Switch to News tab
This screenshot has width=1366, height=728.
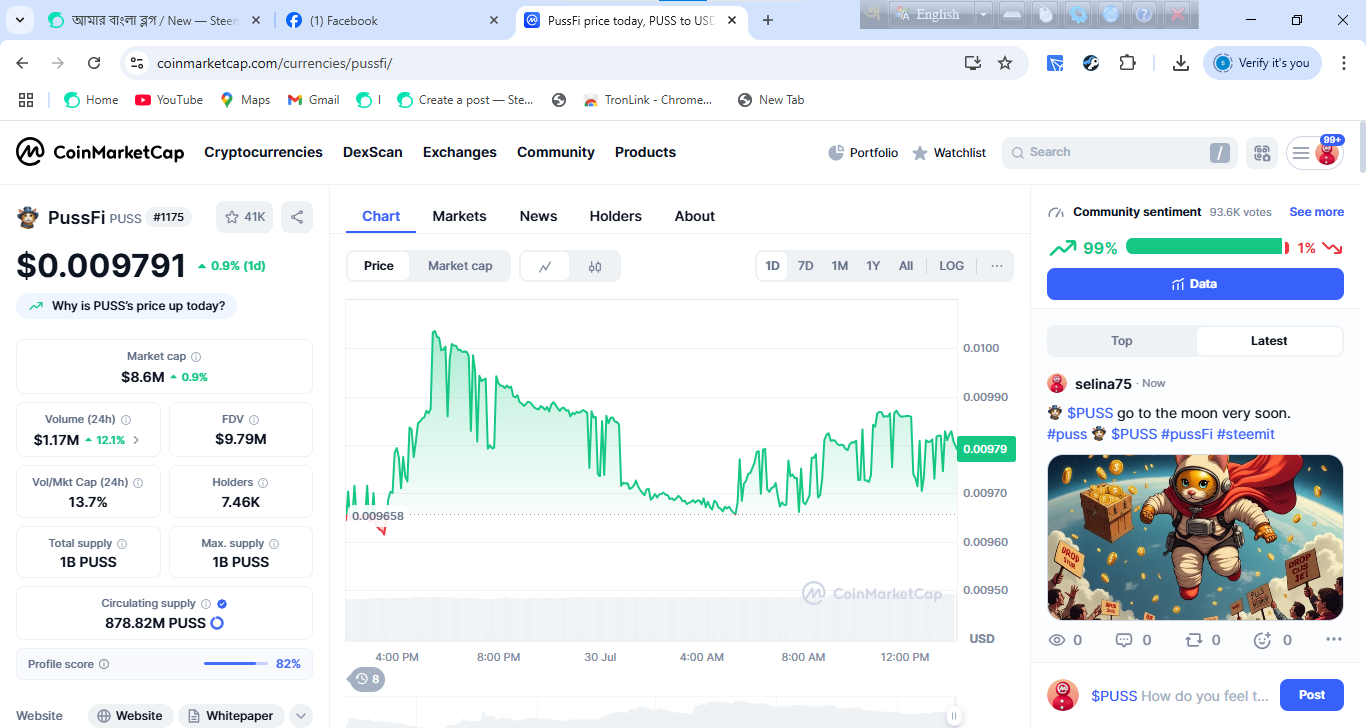coord(538,216)
